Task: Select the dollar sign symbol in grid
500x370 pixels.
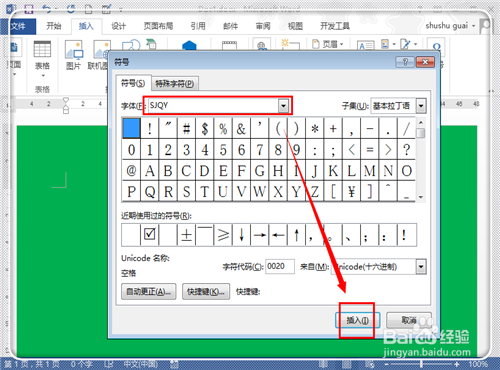Action: (x=205, y=128)
